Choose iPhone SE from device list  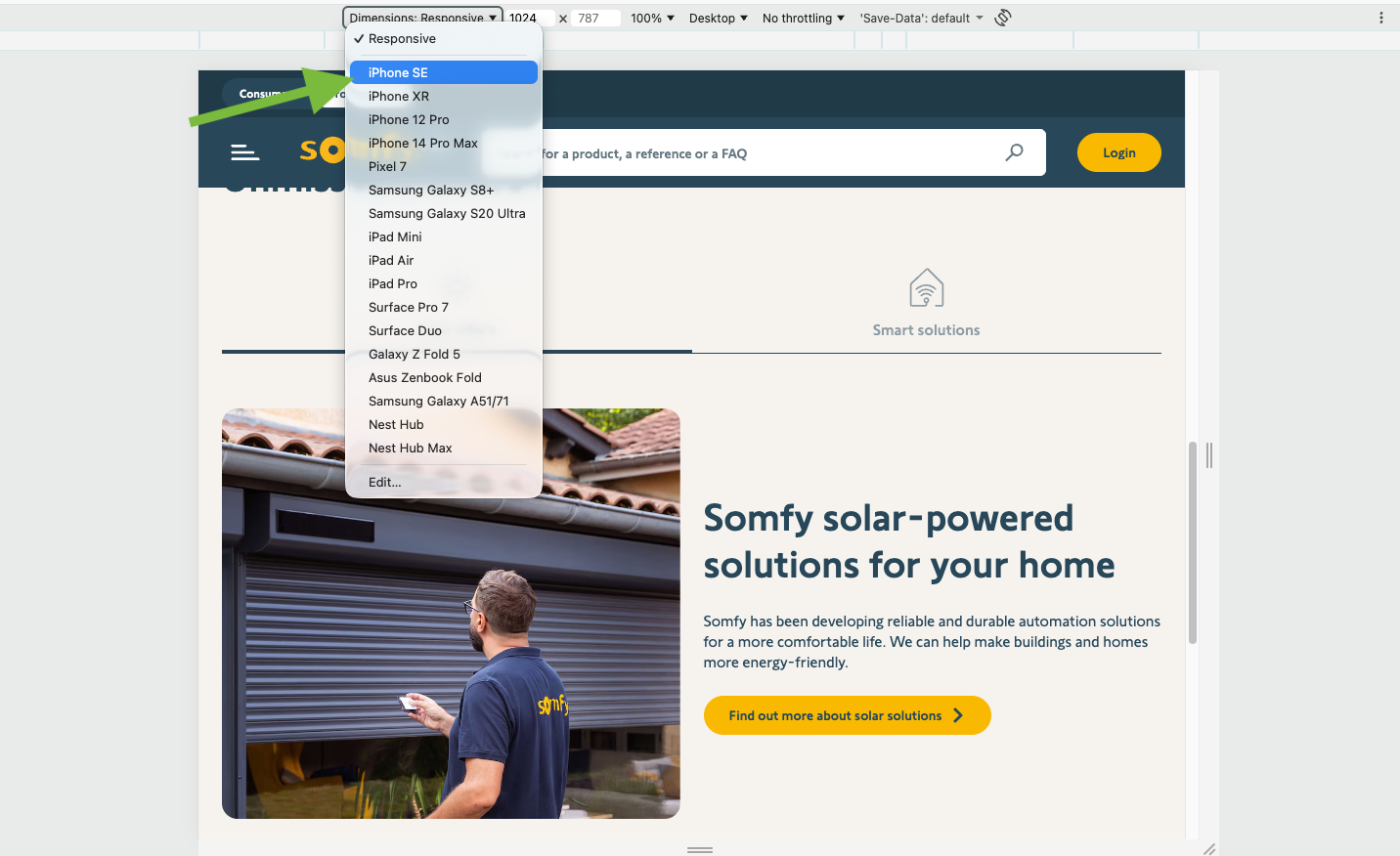tap(398, 72)
